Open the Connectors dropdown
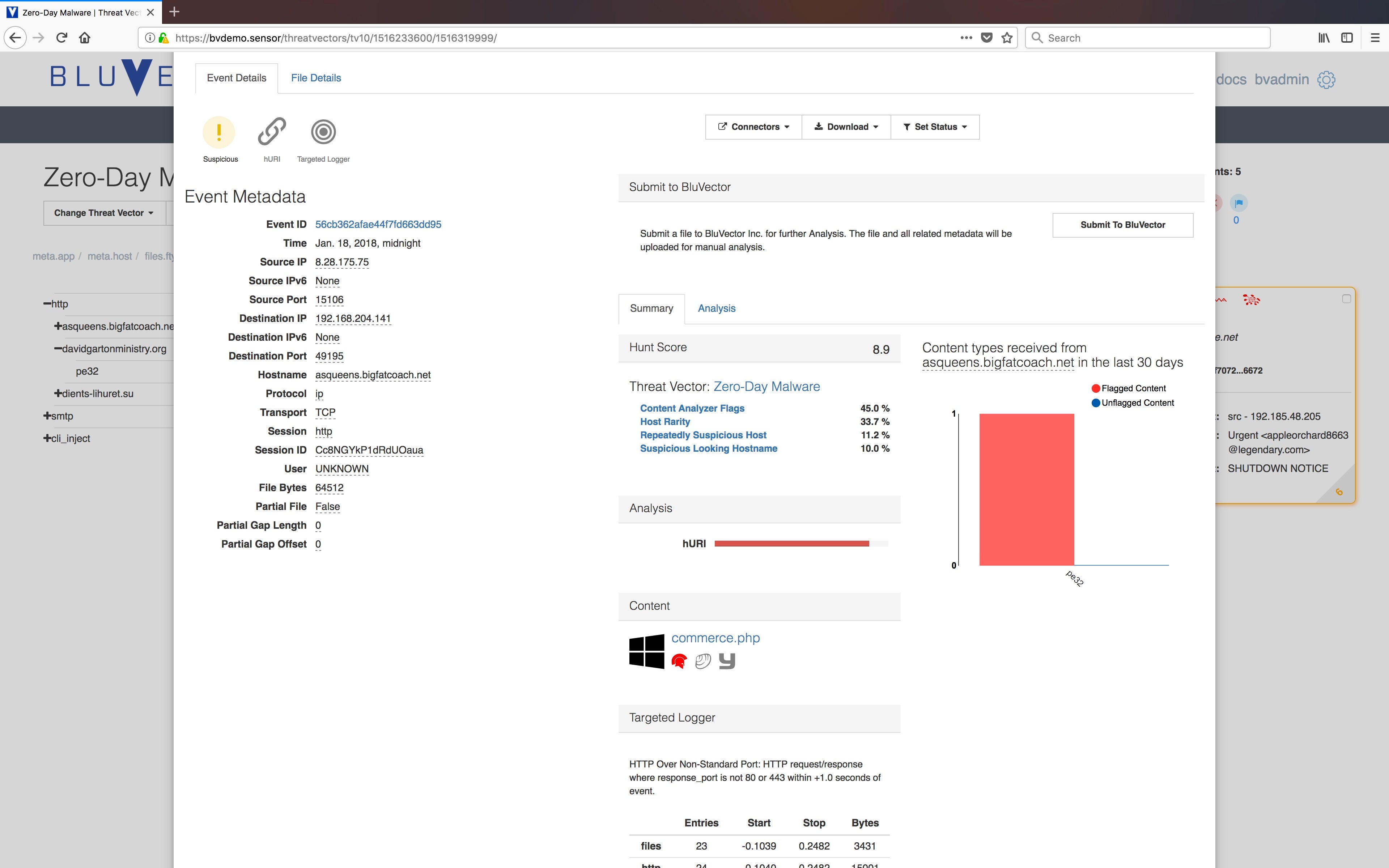 click(x=753, y=127)
